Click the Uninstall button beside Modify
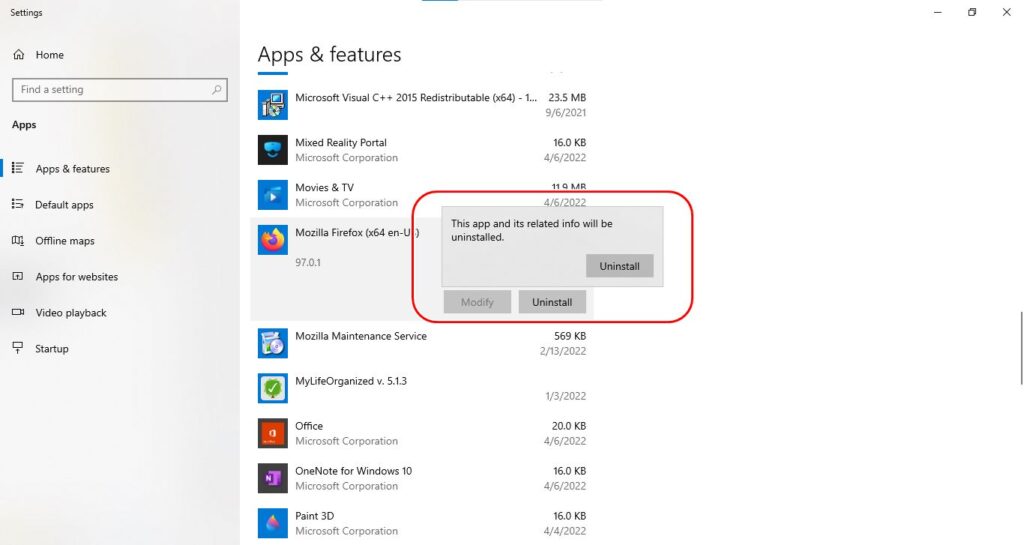 552,302
